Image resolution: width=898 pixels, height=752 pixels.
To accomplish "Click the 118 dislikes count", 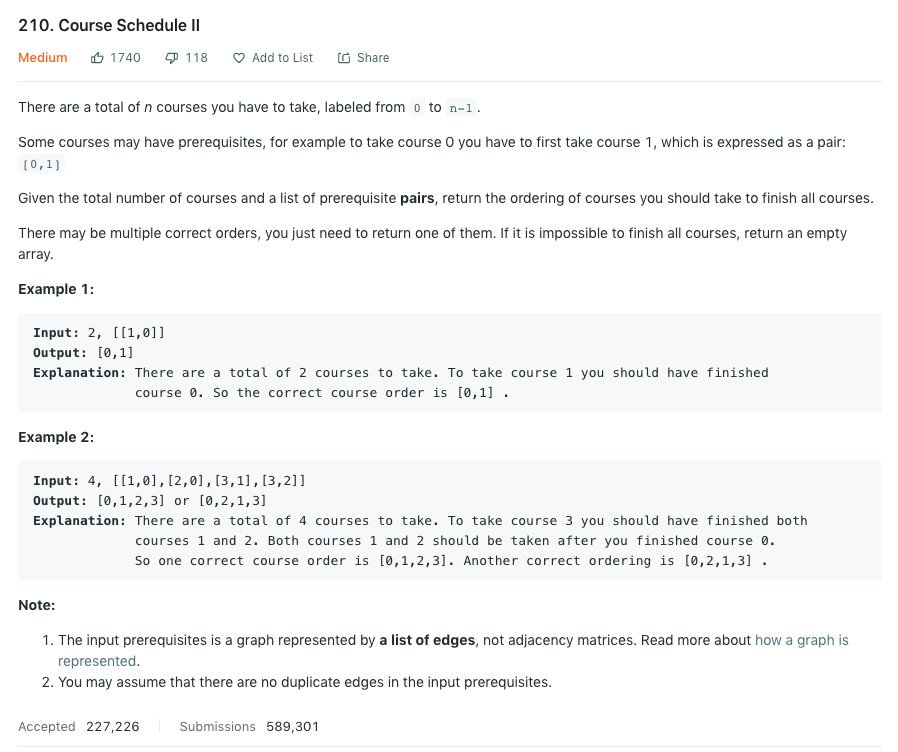I will pyautogui.click(x=196, y=58).
